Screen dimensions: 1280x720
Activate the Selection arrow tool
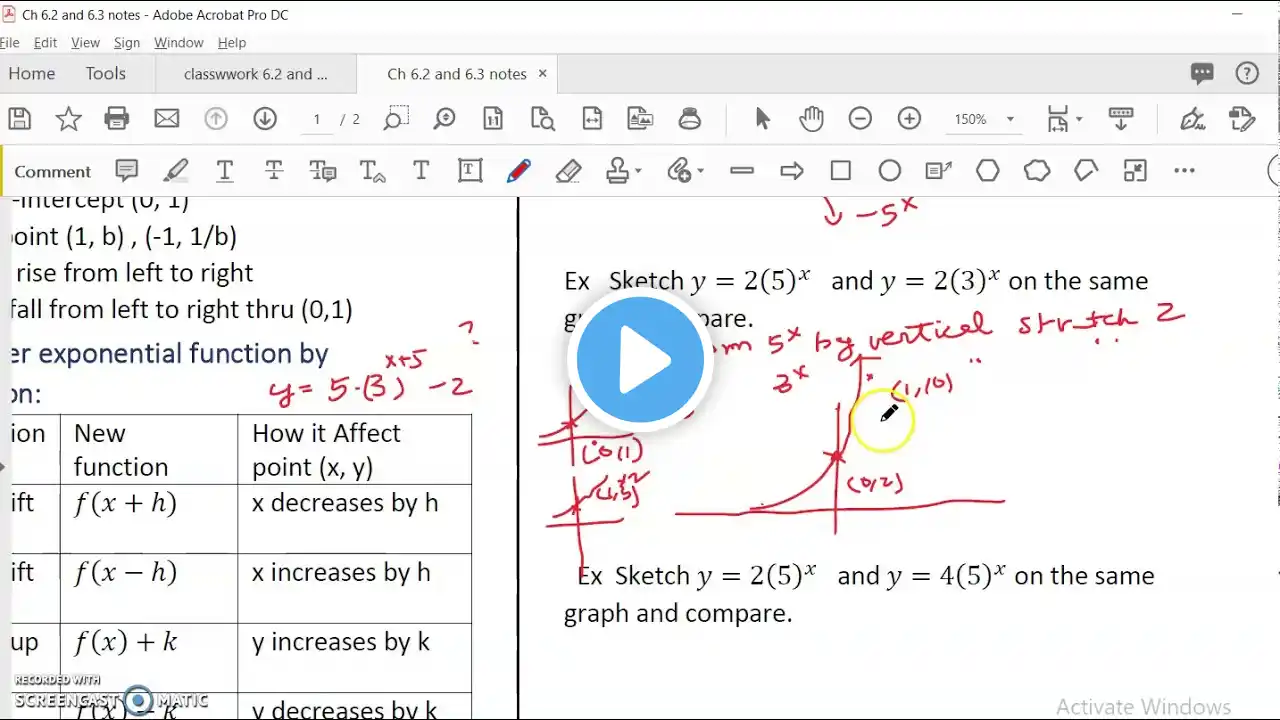[x=762, y=119]
